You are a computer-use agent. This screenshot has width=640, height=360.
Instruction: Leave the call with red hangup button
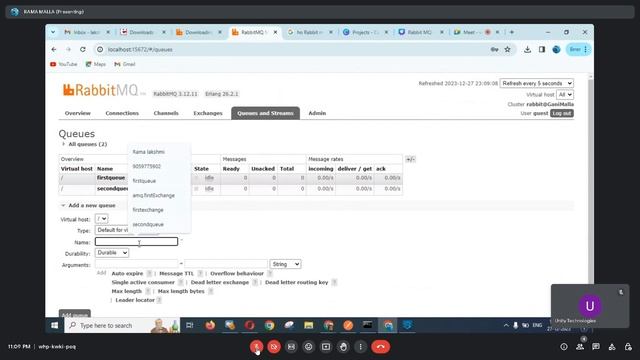click(380, 347)
